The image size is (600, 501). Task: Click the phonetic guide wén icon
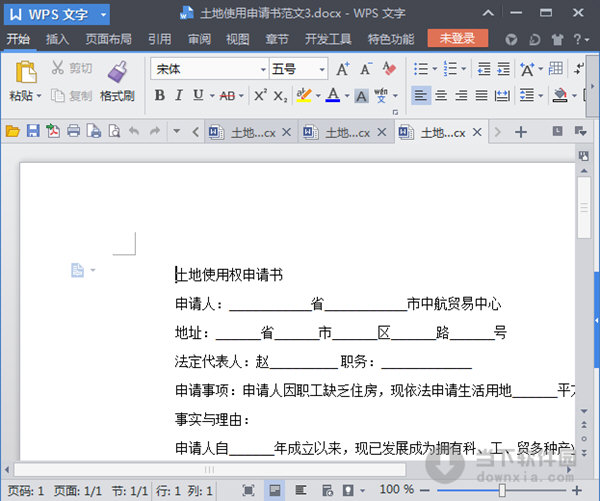381,95
